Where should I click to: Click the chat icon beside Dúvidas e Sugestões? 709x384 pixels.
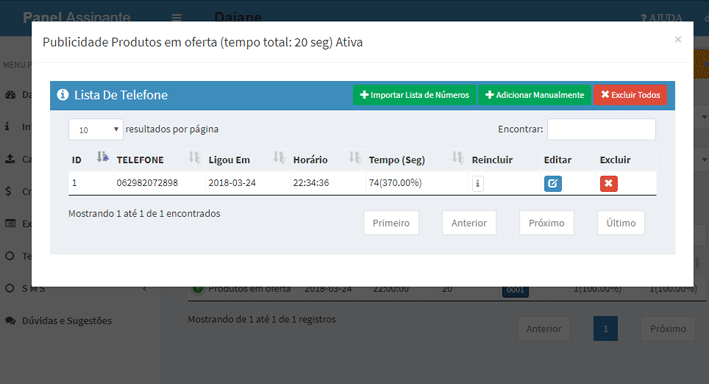[x=10, y=321]
